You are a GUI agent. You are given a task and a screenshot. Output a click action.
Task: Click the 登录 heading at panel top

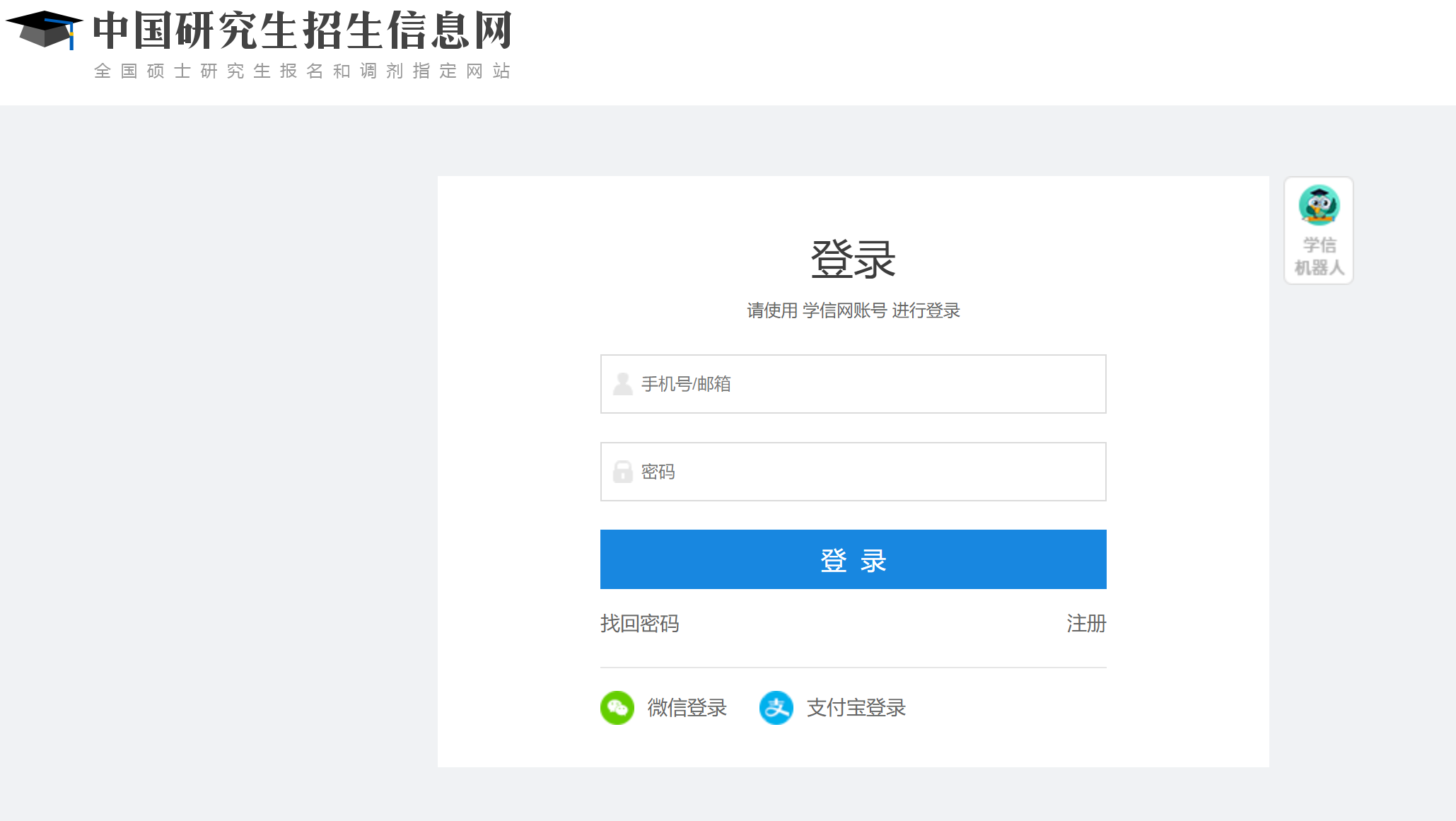(x=853, y=260)
